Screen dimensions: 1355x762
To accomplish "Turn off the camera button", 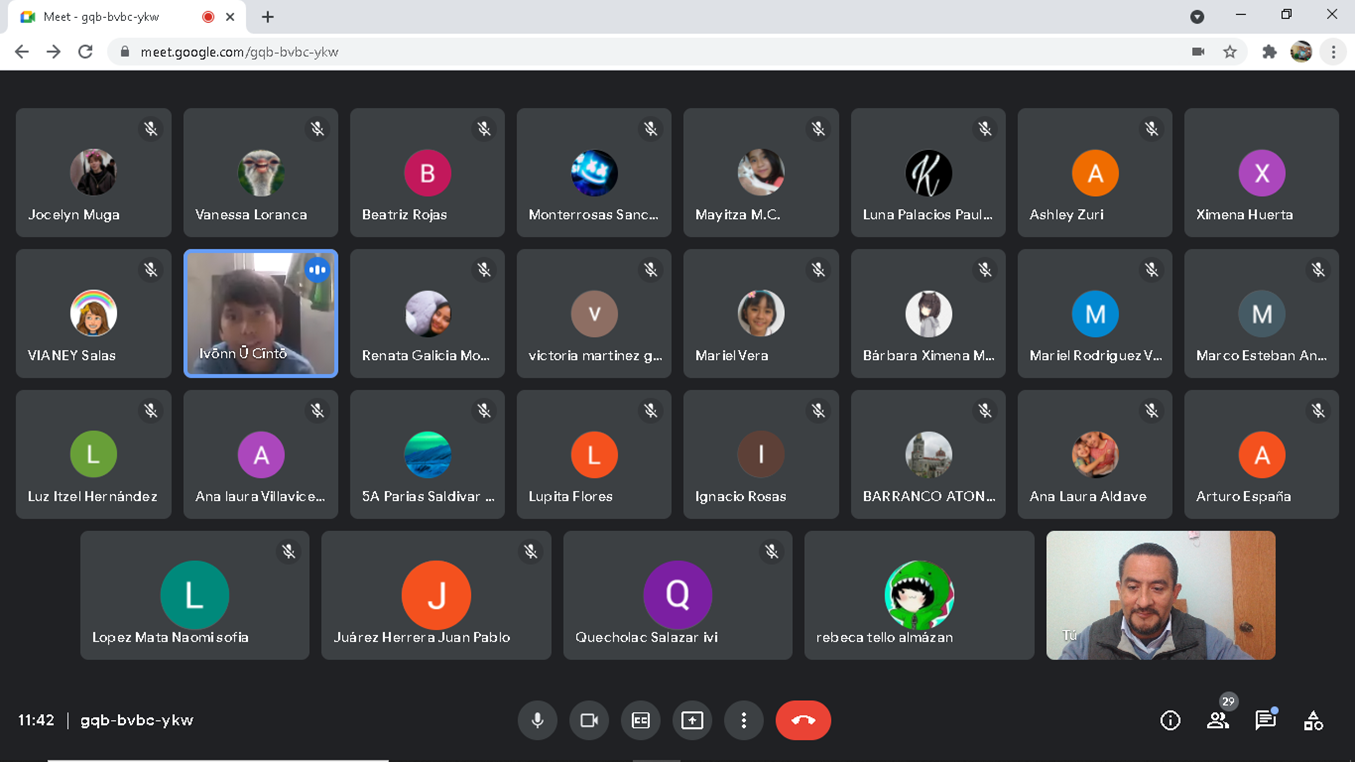I will [589, 720].
